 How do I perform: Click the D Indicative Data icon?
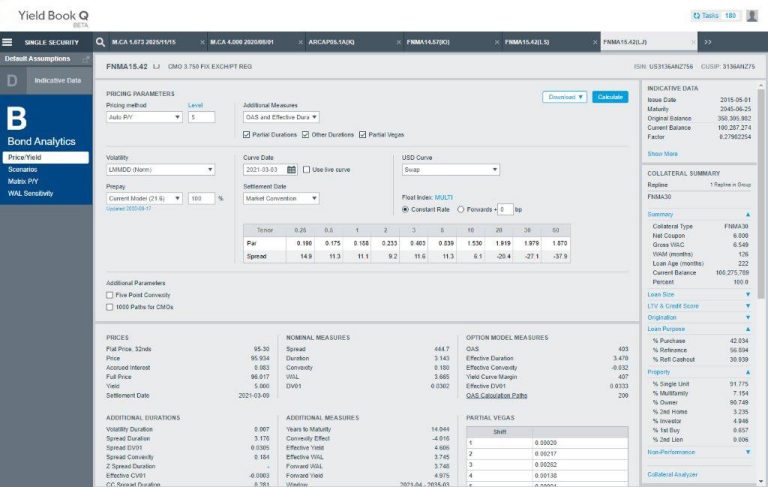pos(12,80)
